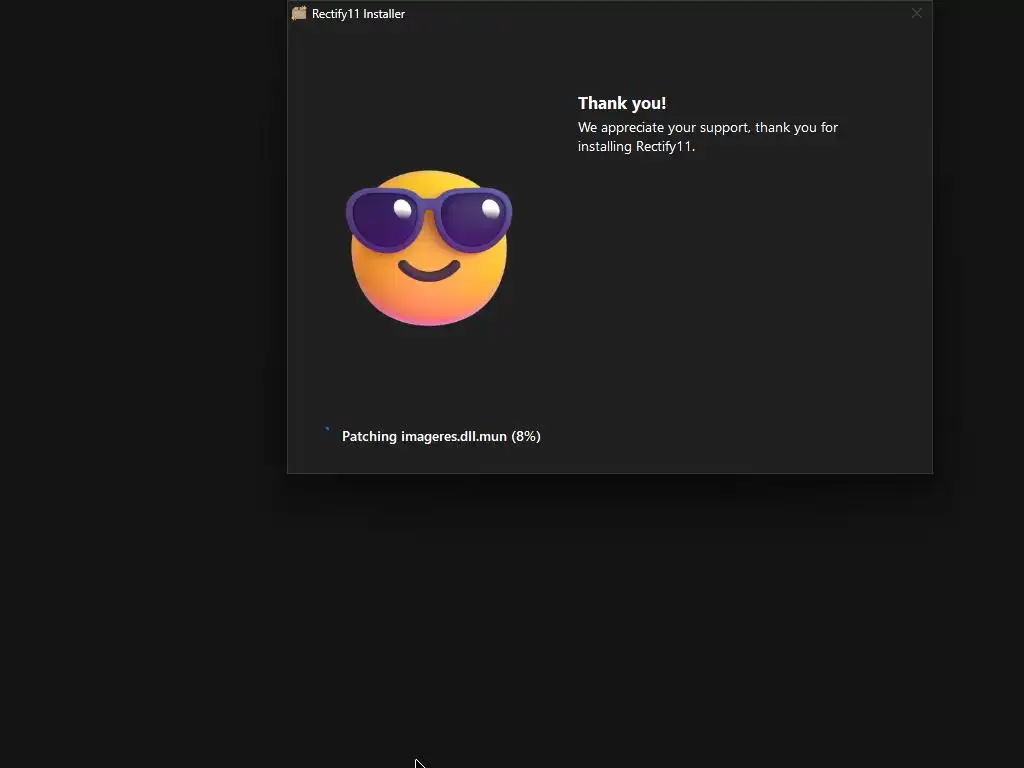Click the Rectify11 Installer title bar icon
The width and height of the screenshot is (1024, 768).
tap(299, 13)
